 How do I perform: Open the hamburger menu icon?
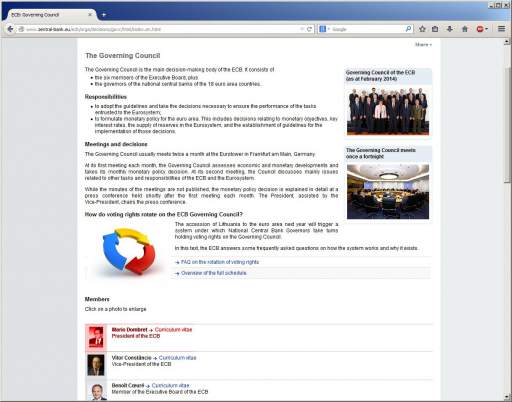501,29
